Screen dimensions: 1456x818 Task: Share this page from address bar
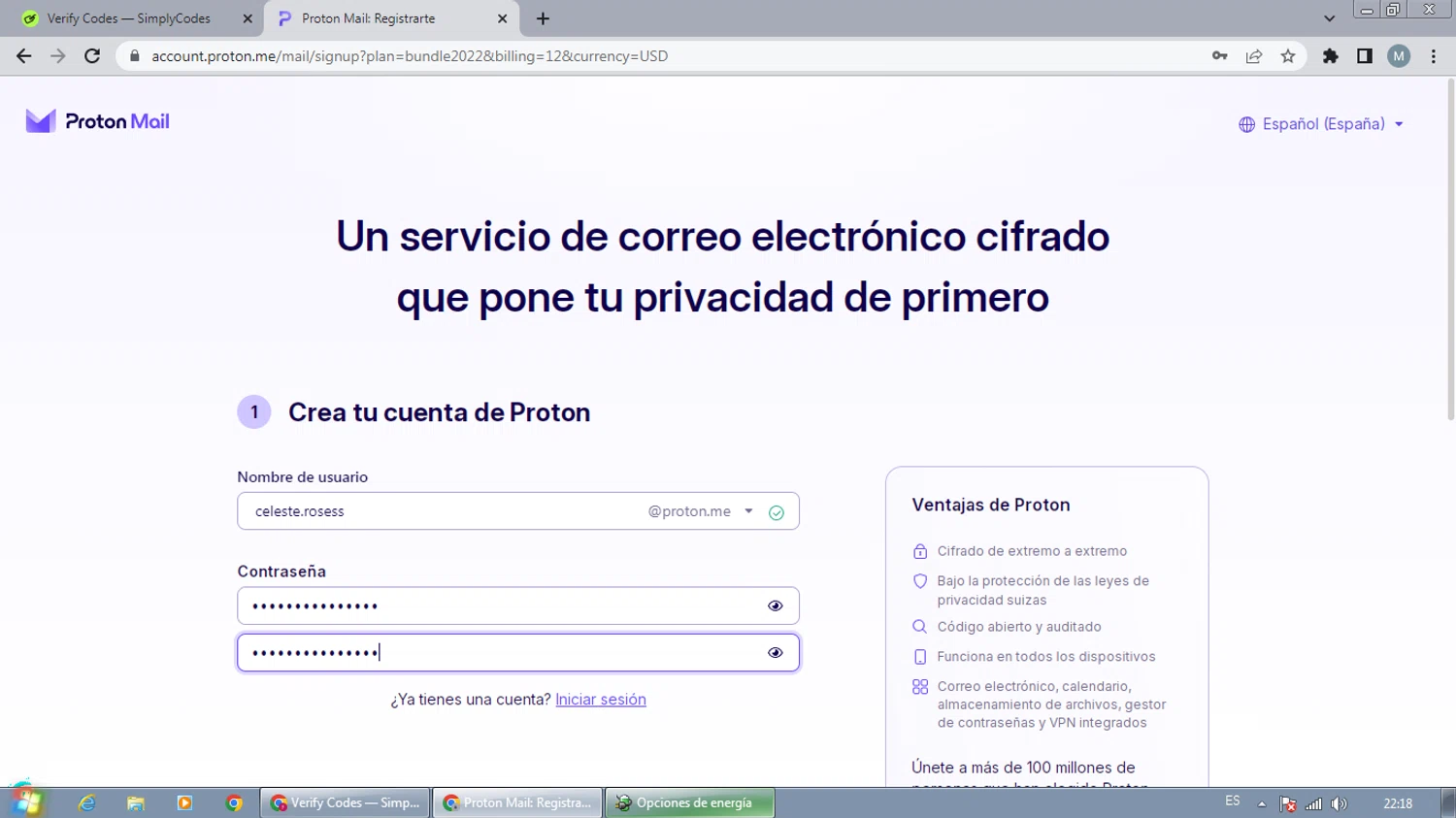click(x=1254, y=56)
